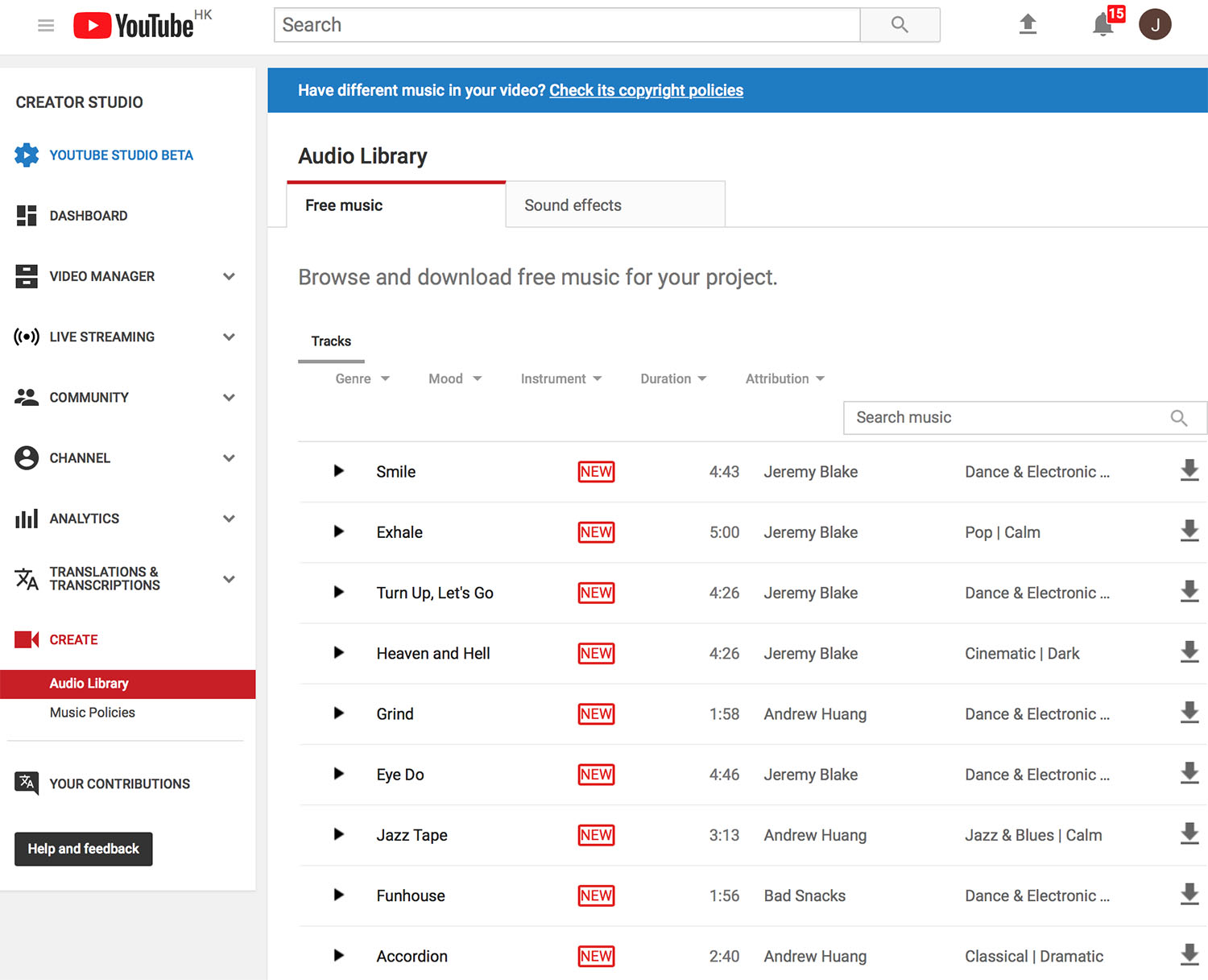Open Audio Library in sidebar
1208x980 pixels.
[x=128, y=684]
